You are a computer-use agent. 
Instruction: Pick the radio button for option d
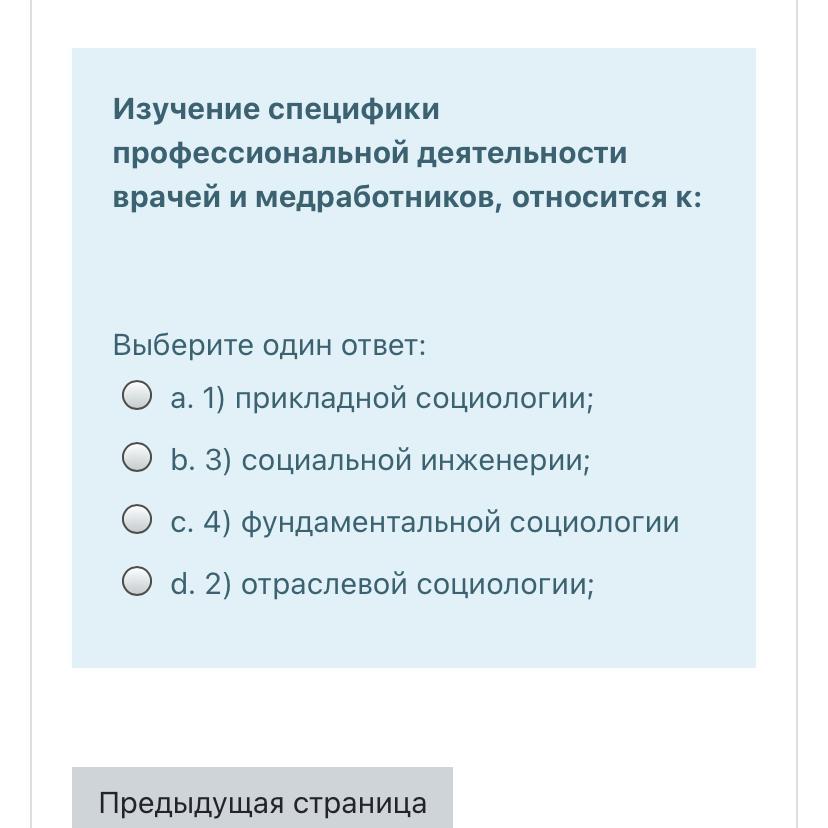point(137,582)
